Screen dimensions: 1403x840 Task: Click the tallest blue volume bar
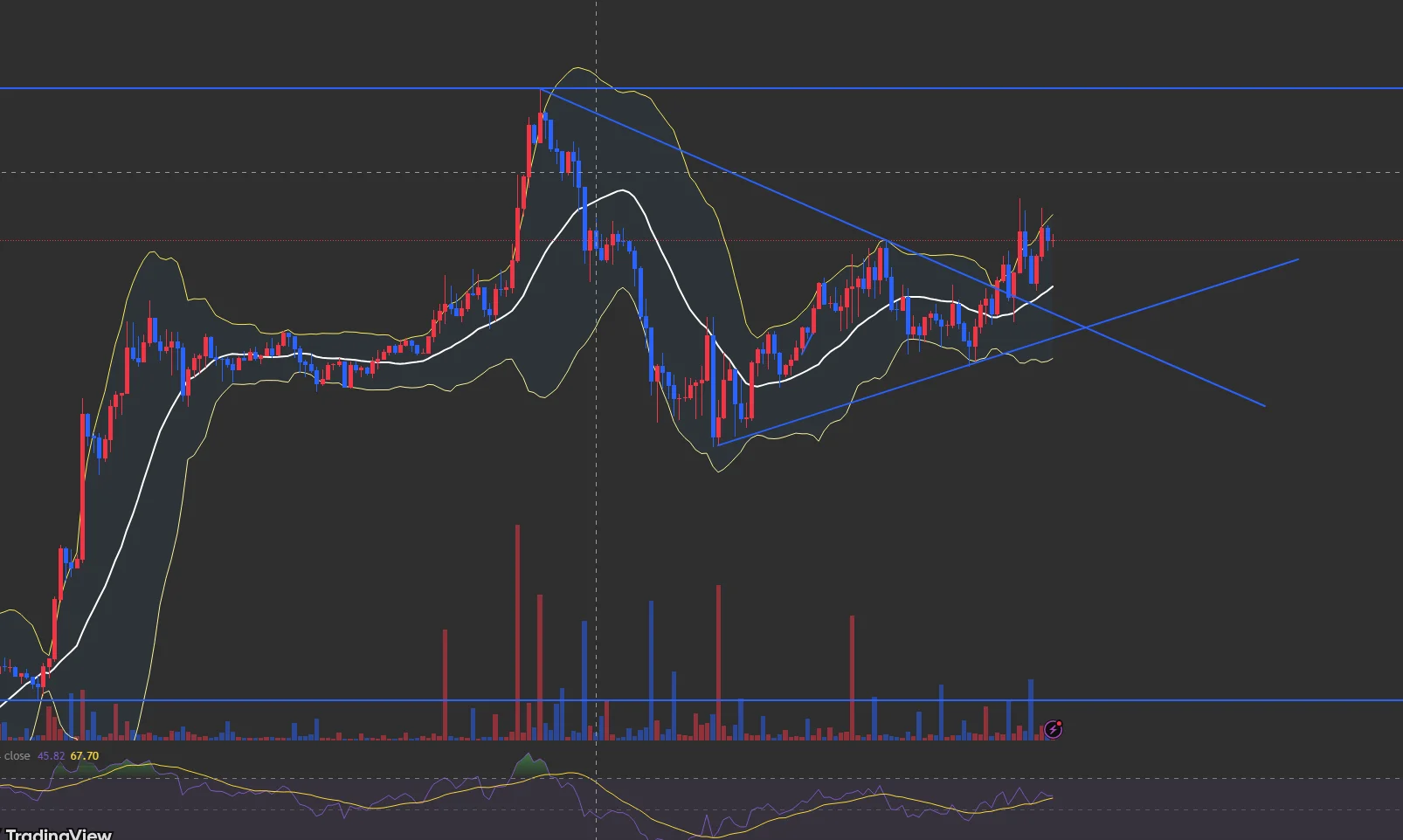pyautogui.click(x=651, y=670)
